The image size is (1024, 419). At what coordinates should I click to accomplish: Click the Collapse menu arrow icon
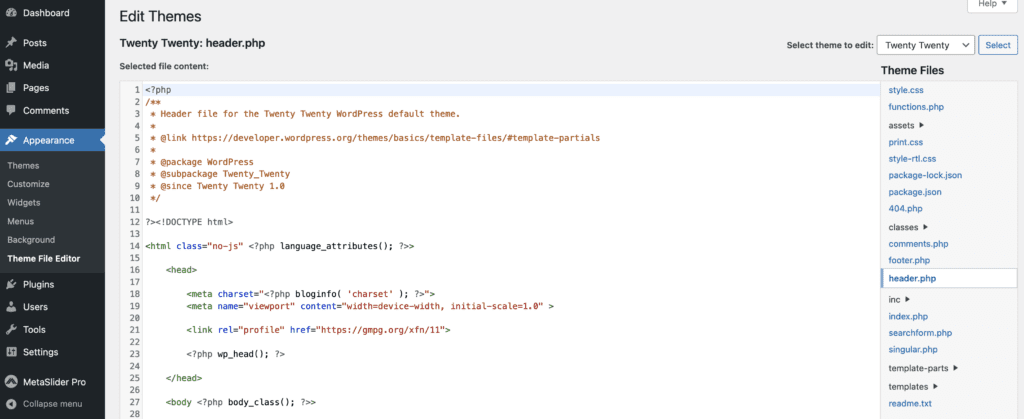tap(10, 404)
